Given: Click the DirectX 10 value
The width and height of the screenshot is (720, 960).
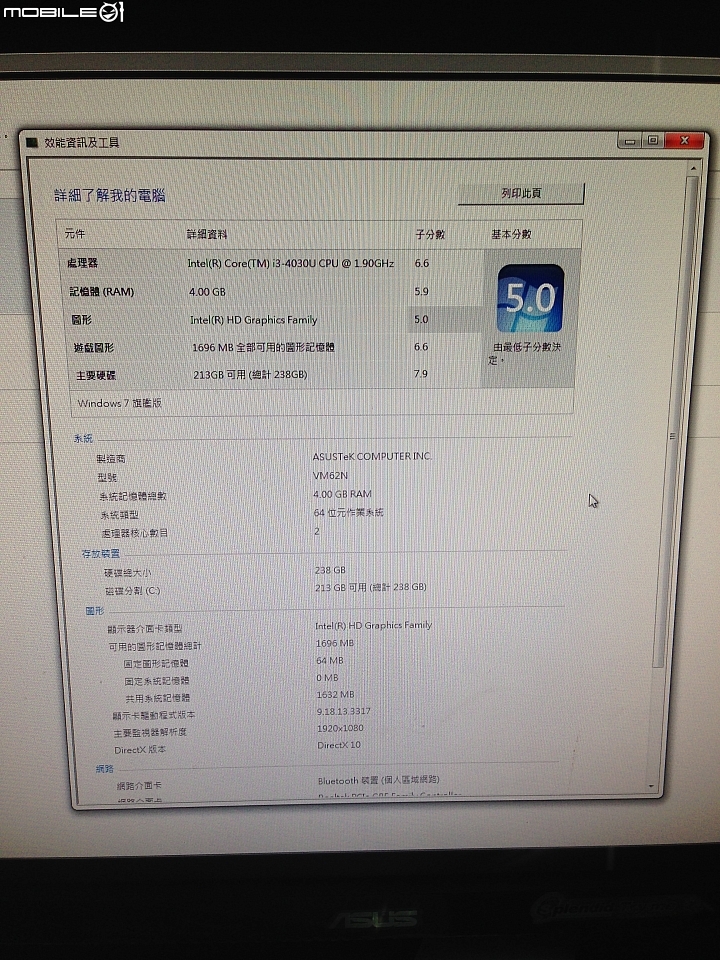Looking at the screenshot, I should 339,745.
